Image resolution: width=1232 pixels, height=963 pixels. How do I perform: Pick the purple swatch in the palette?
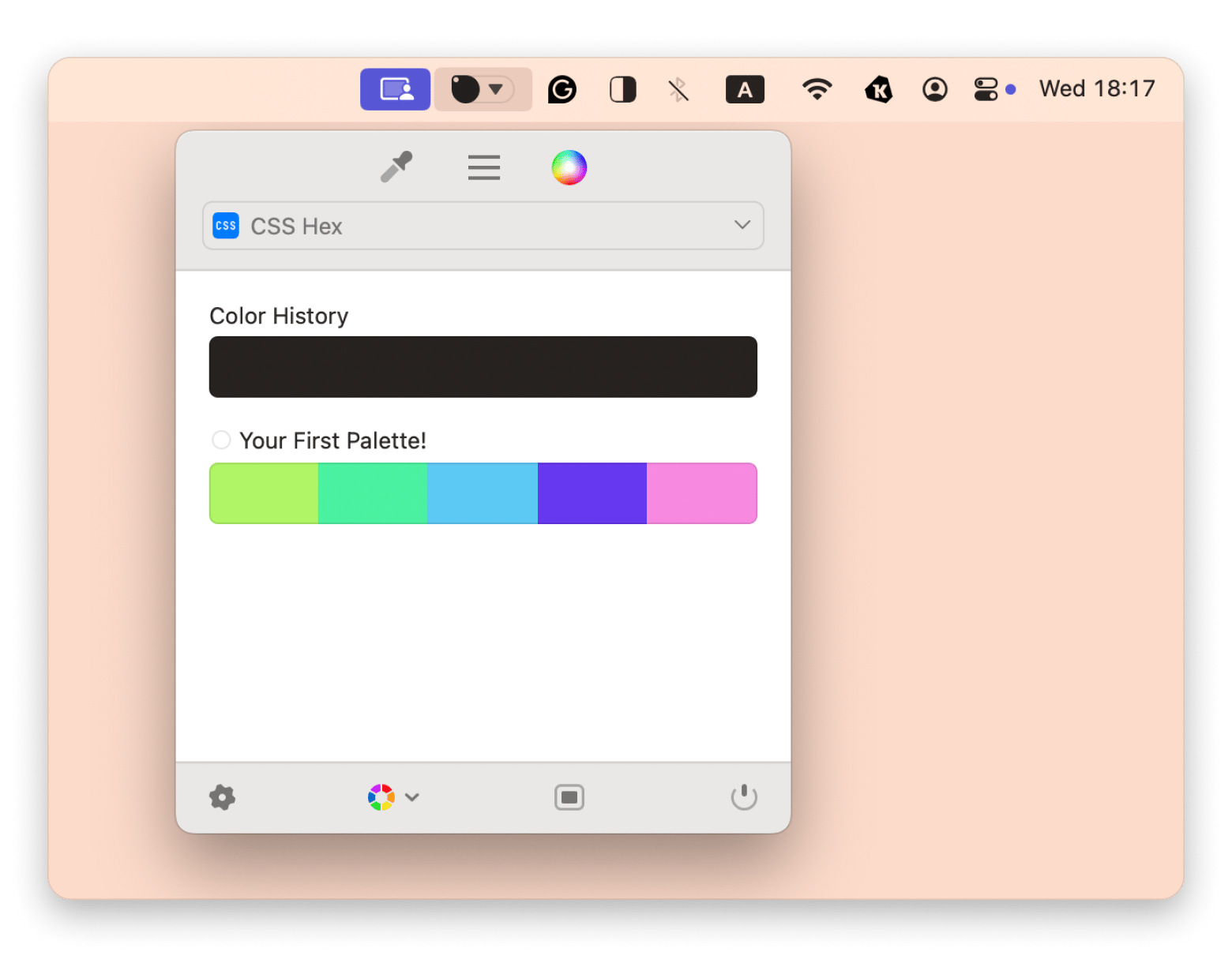(592, 493)
